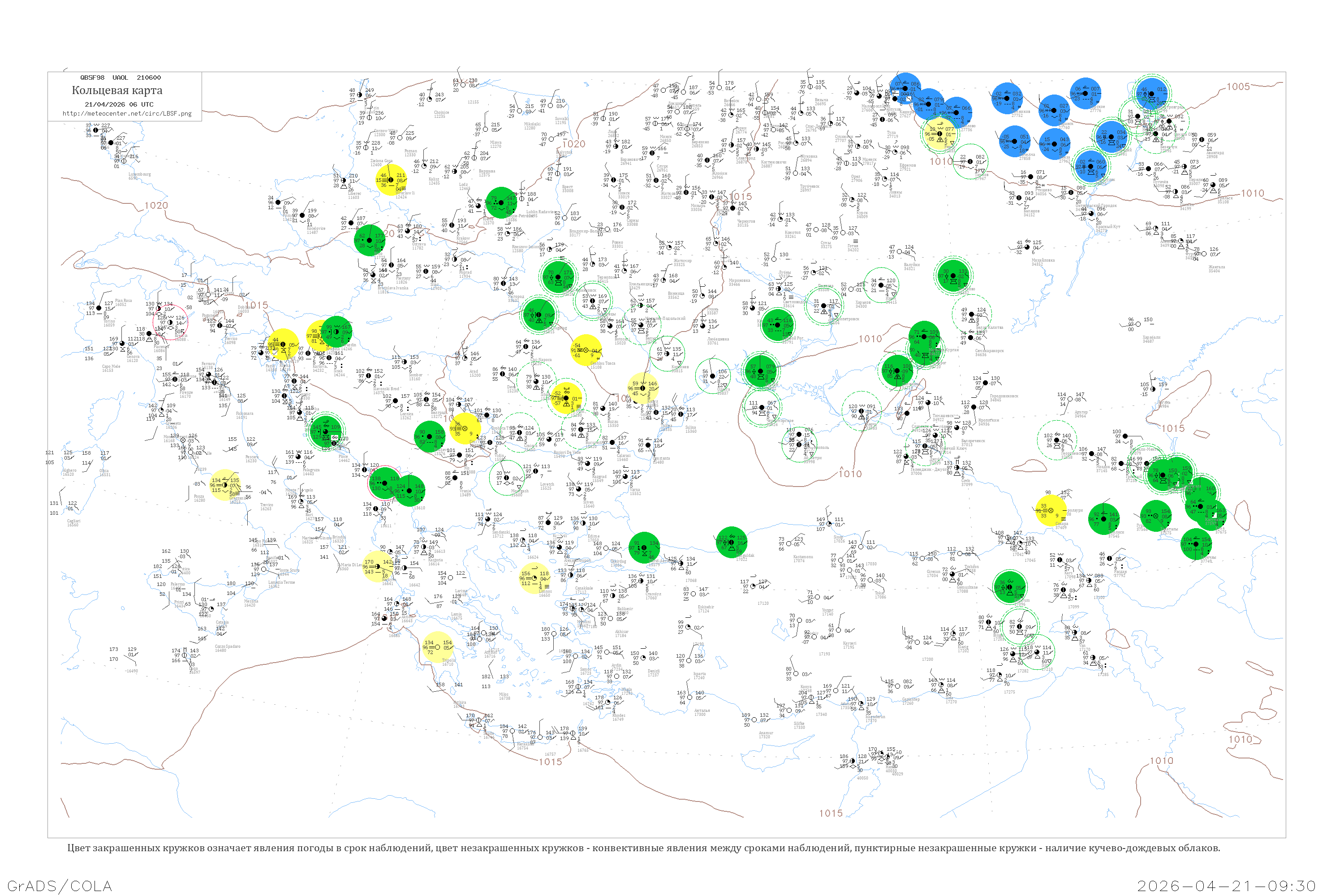Select the green circle at Erzurum station
The height and width of the screenshot is (896, 1344).
[1010, 587]
